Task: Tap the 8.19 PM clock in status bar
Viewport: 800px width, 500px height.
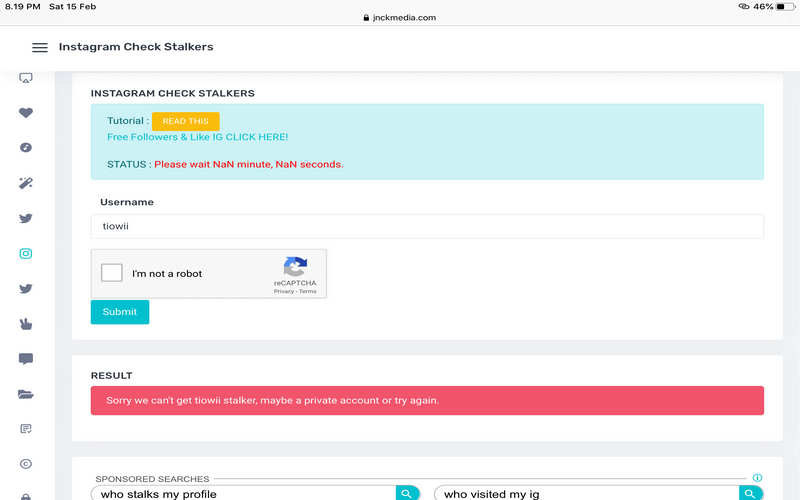Action: [x=22, y=7]
